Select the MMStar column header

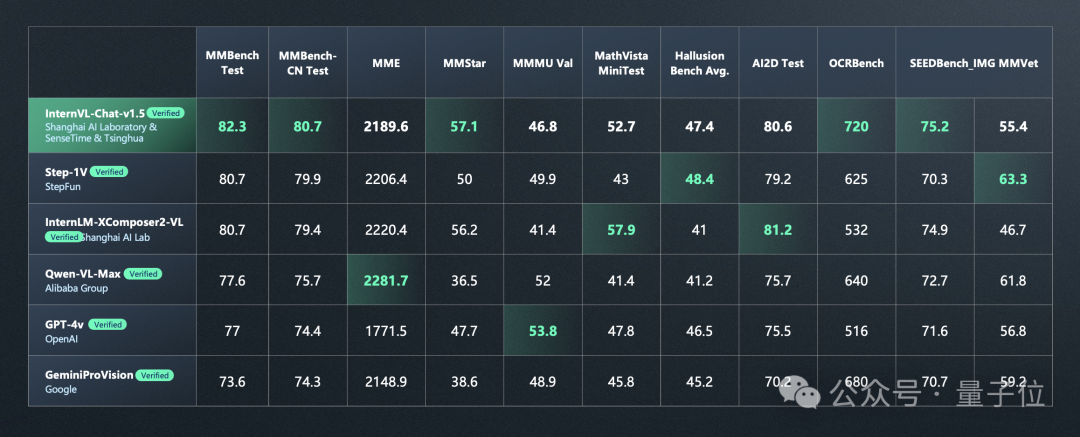[x=463, y=63]
